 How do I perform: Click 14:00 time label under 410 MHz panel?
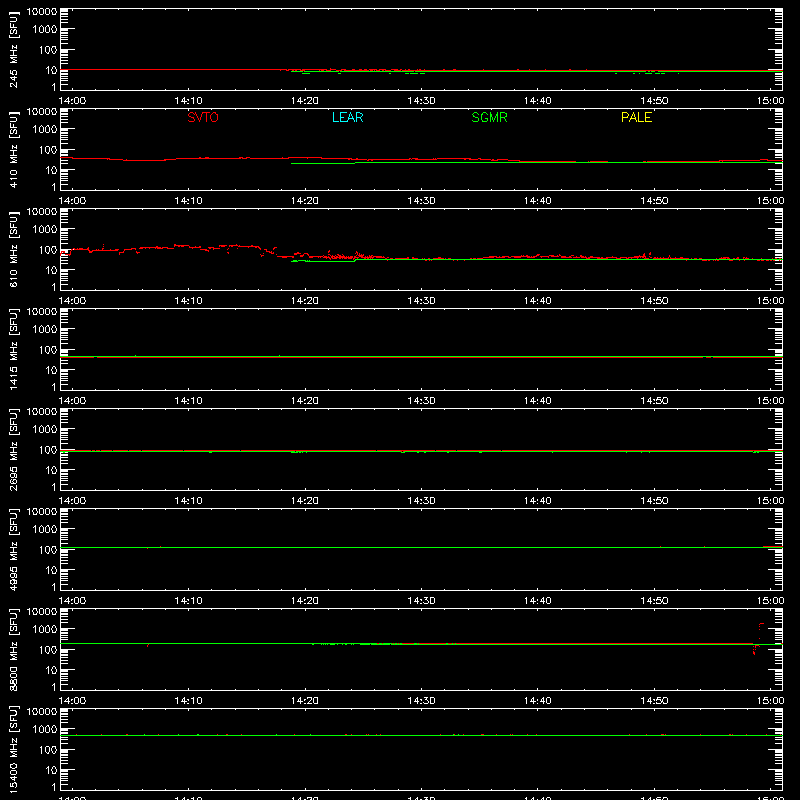click(x=72, y=201)
